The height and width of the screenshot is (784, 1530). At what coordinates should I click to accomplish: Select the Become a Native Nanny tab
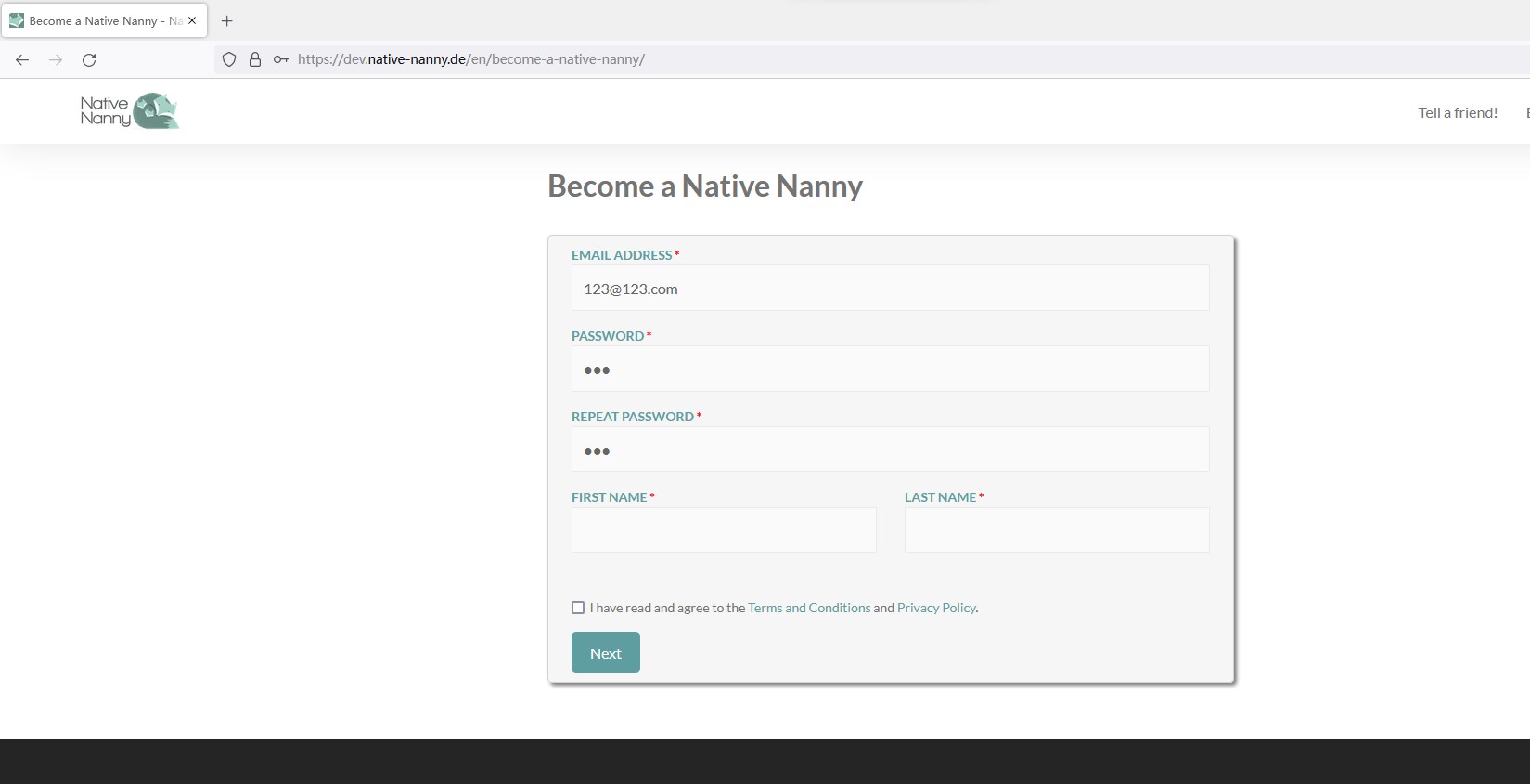coord(104,20)
